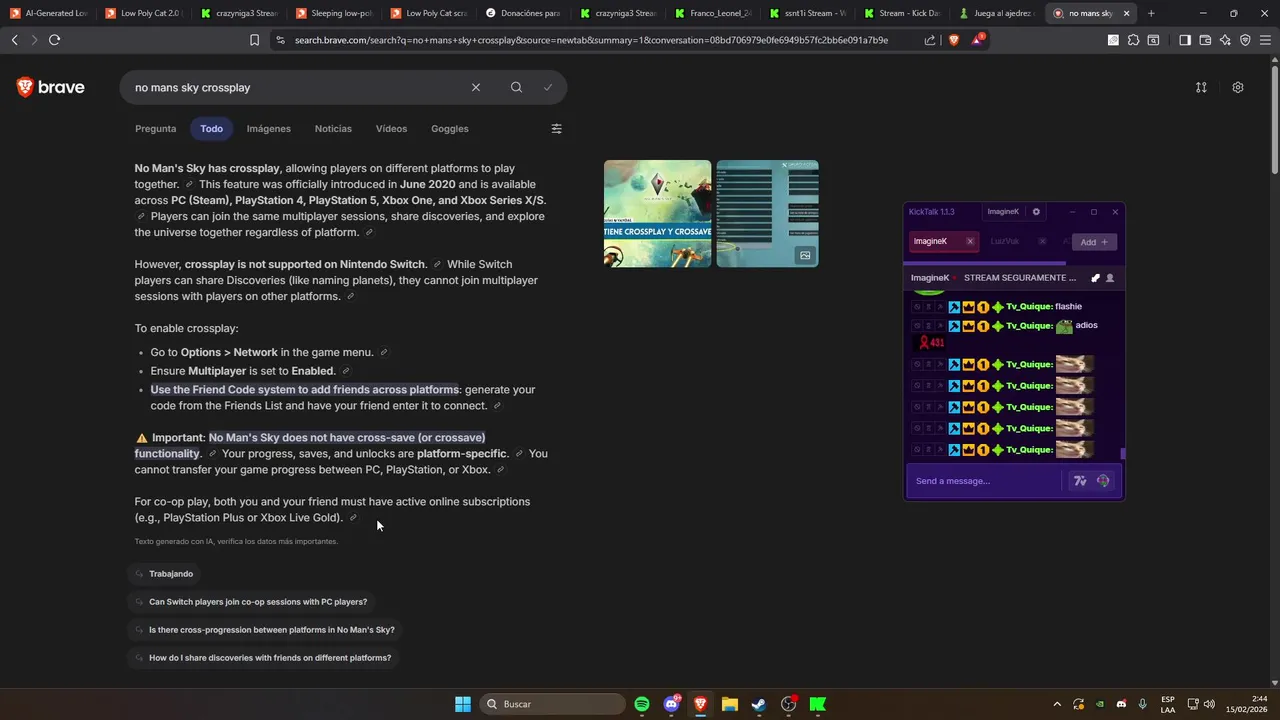Viewport: 1280px width, 720px height.
Task: Open KickTalk settings gear icon
Action: click(x=1036, y=212)
